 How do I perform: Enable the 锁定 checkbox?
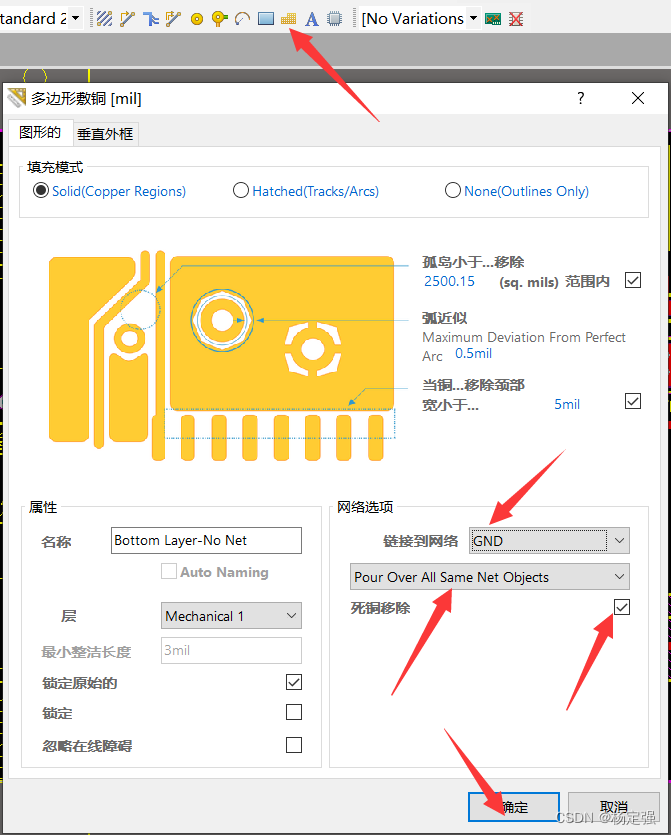click(294, 712)
